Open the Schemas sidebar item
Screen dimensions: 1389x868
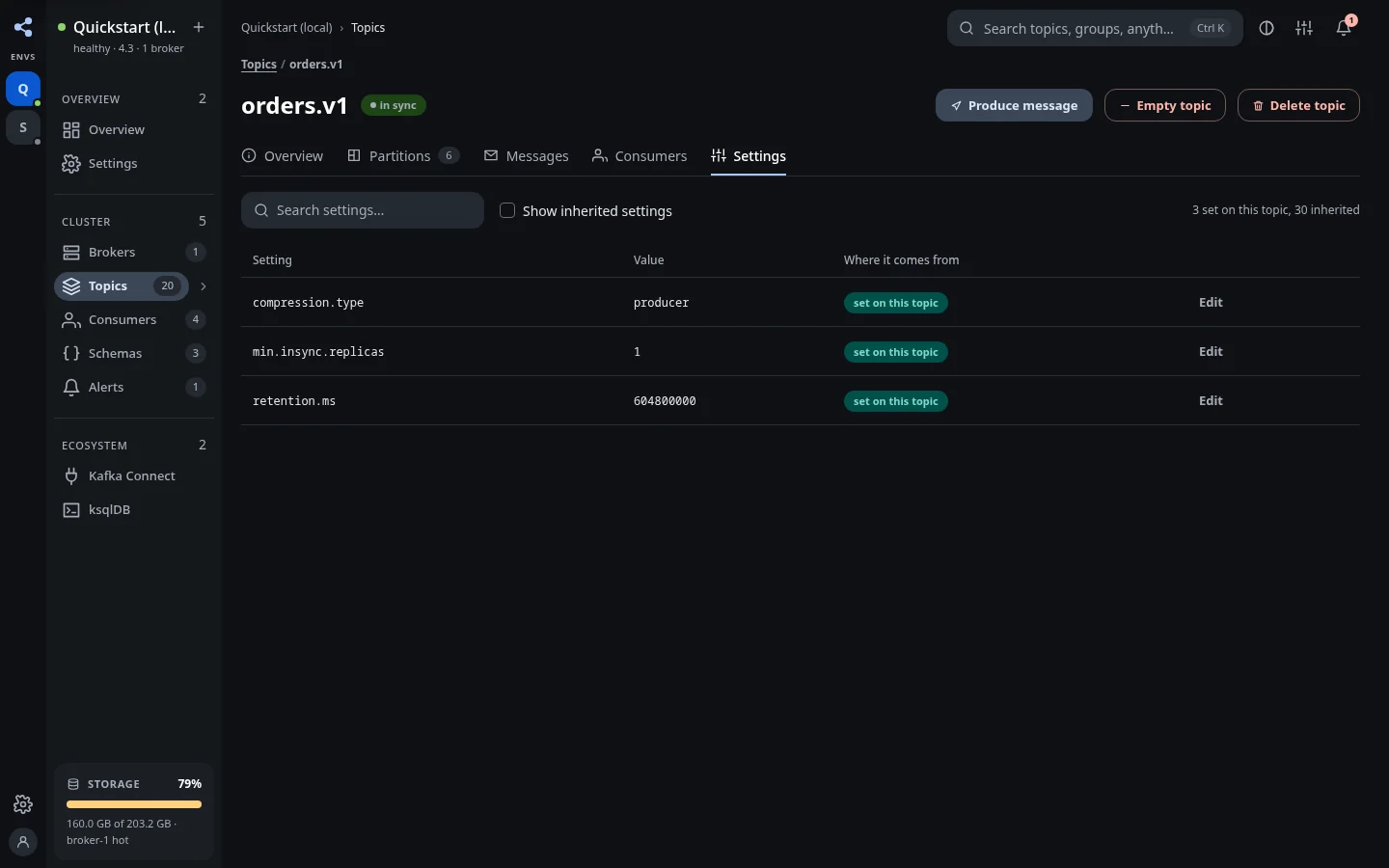[x=134, y=354]
